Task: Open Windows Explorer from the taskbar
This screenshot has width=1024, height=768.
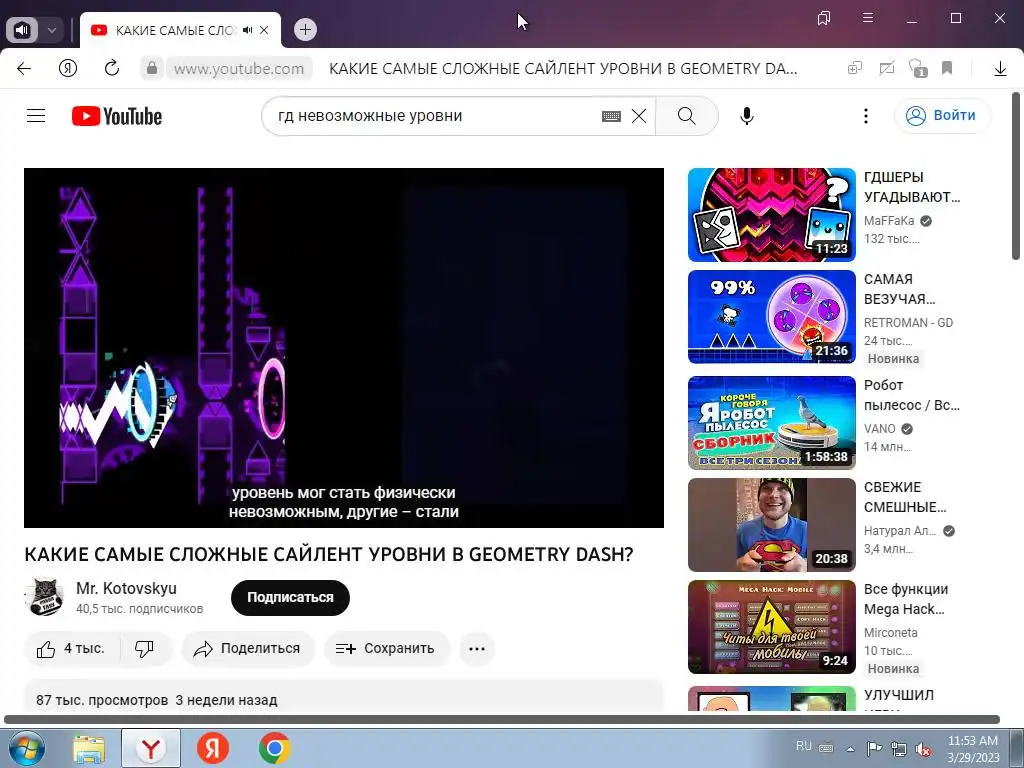Action: point(89,748)
